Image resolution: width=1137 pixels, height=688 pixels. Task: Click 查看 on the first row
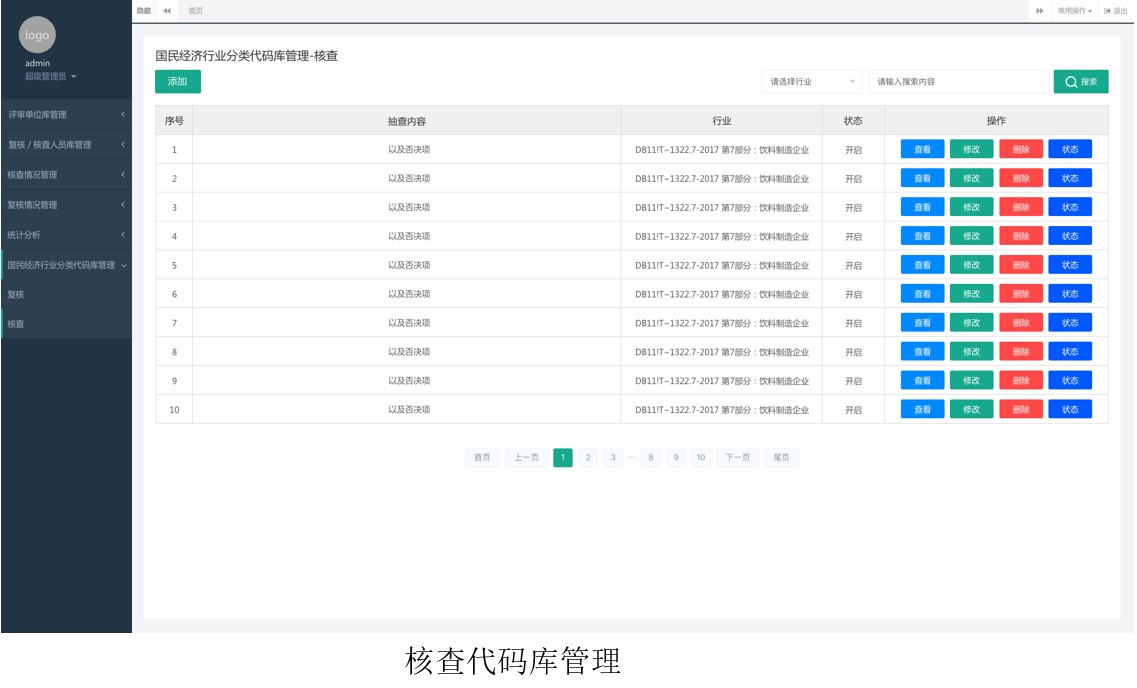coord(922,149)
